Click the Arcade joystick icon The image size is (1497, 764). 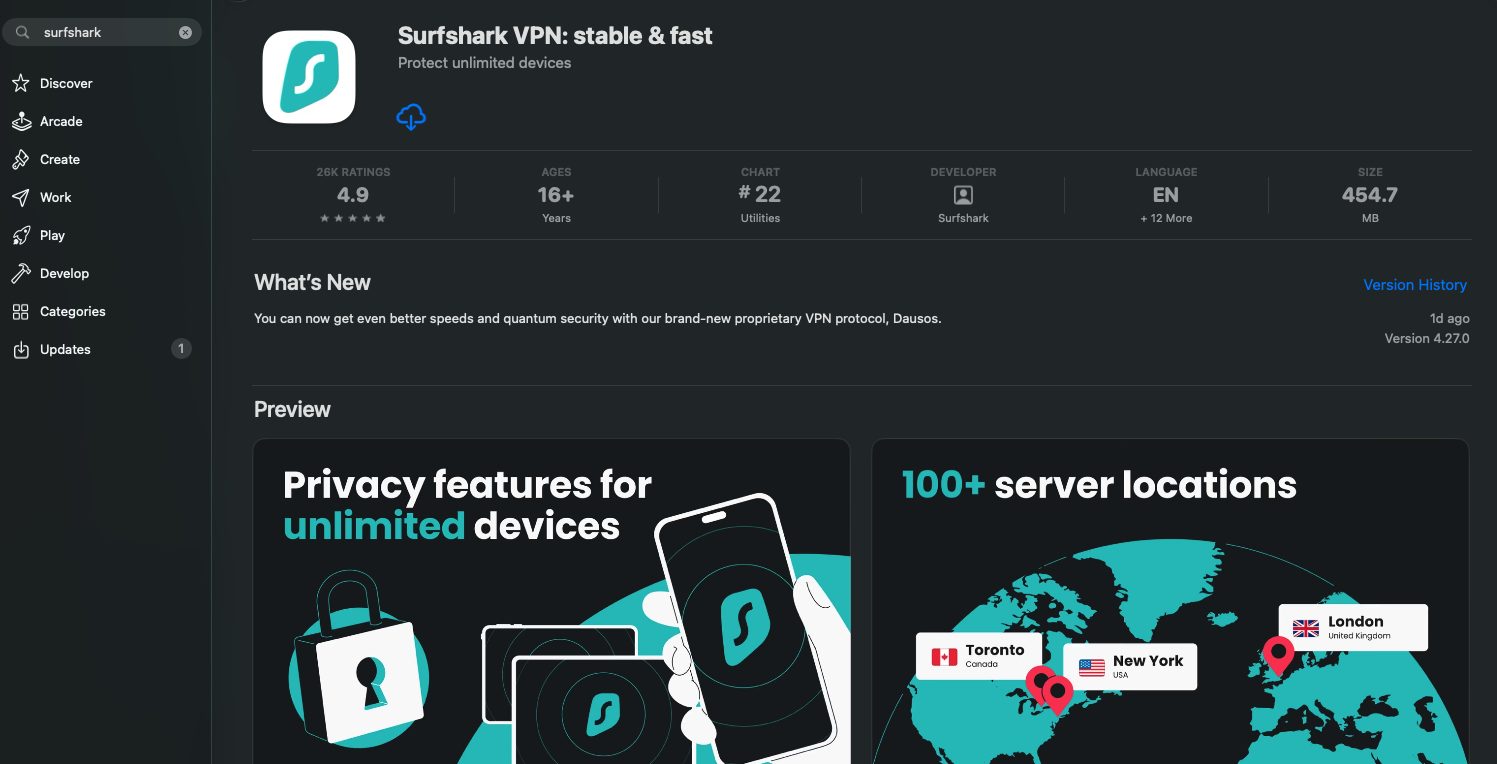21,122
